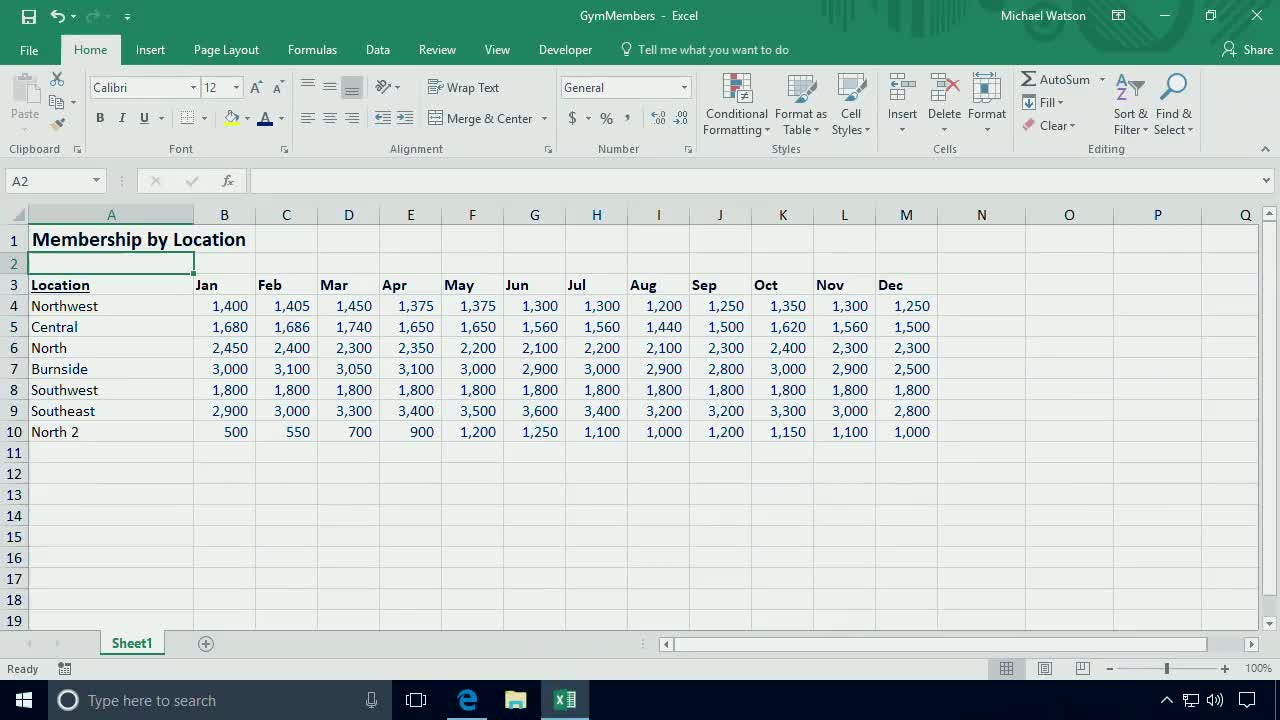This screenshot has width=1280, height=720.
Task: Click the Increase Decimal icon
Action: (x=659, y=117)
